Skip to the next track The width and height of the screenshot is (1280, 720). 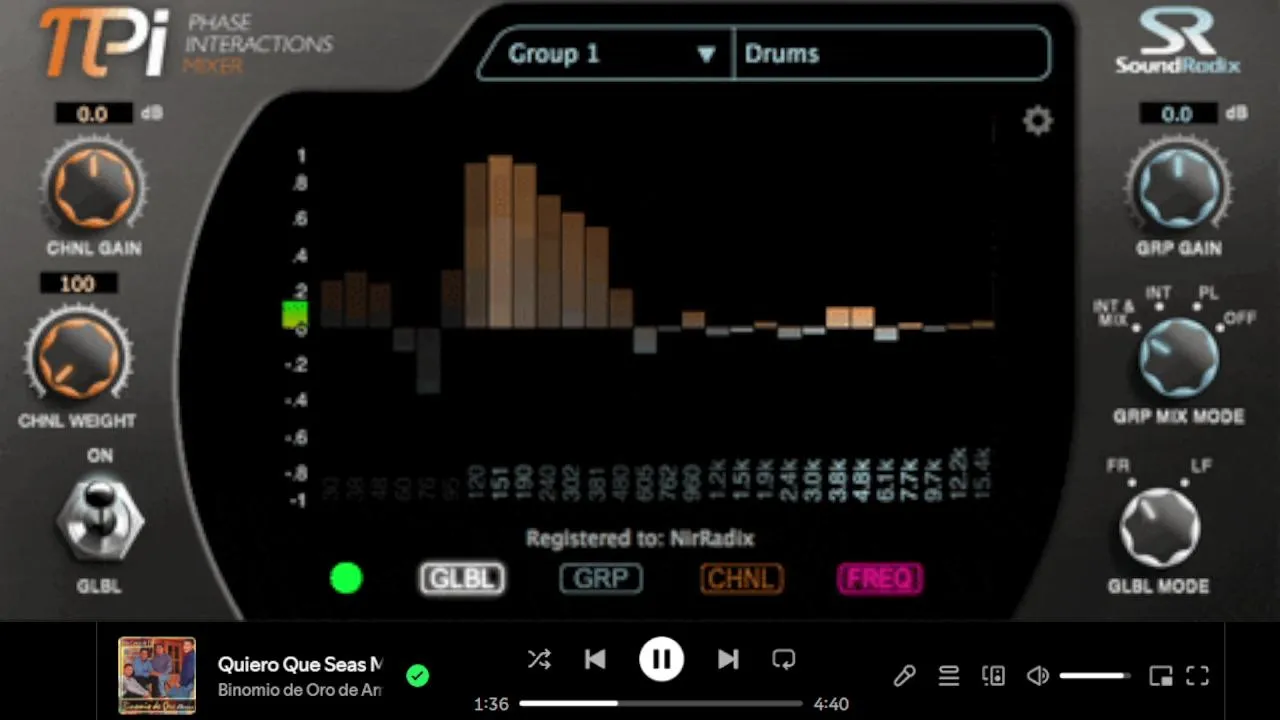(x=728, y=659)
